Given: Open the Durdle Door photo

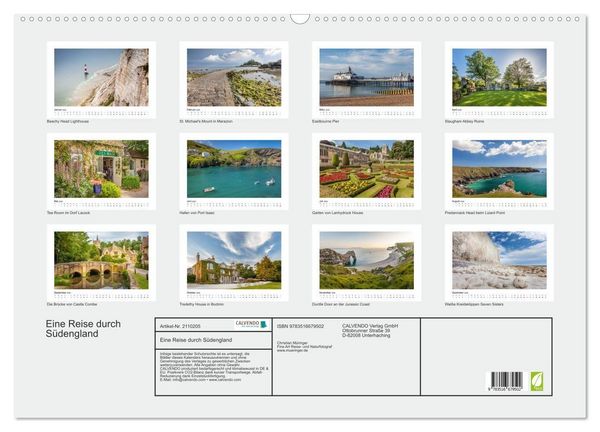Looking at the screenshot, I should click(367, 260).
